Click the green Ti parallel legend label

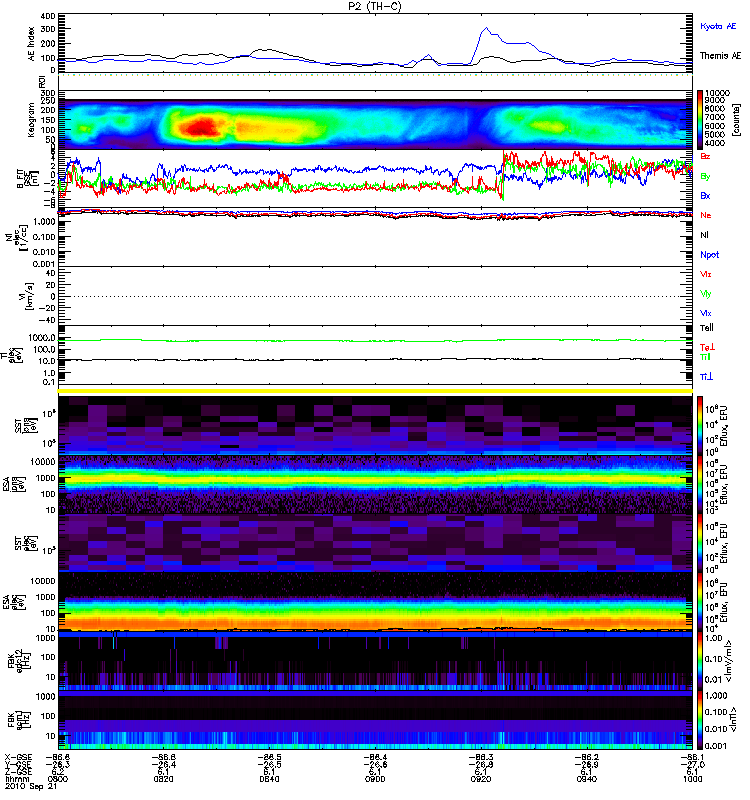(x=705, y=357)
